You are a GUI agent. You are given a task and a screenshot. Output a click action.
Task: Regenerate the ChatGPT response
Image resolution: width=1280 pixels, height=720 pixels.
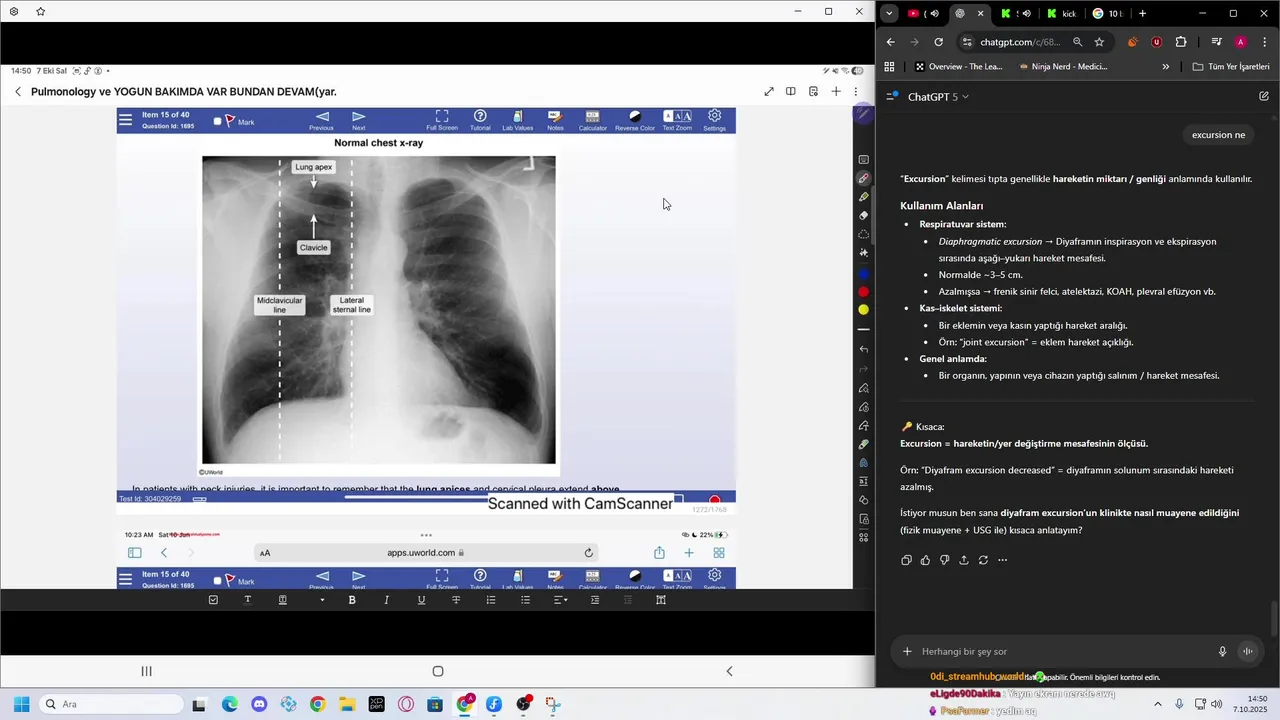(x=983, y=560)
